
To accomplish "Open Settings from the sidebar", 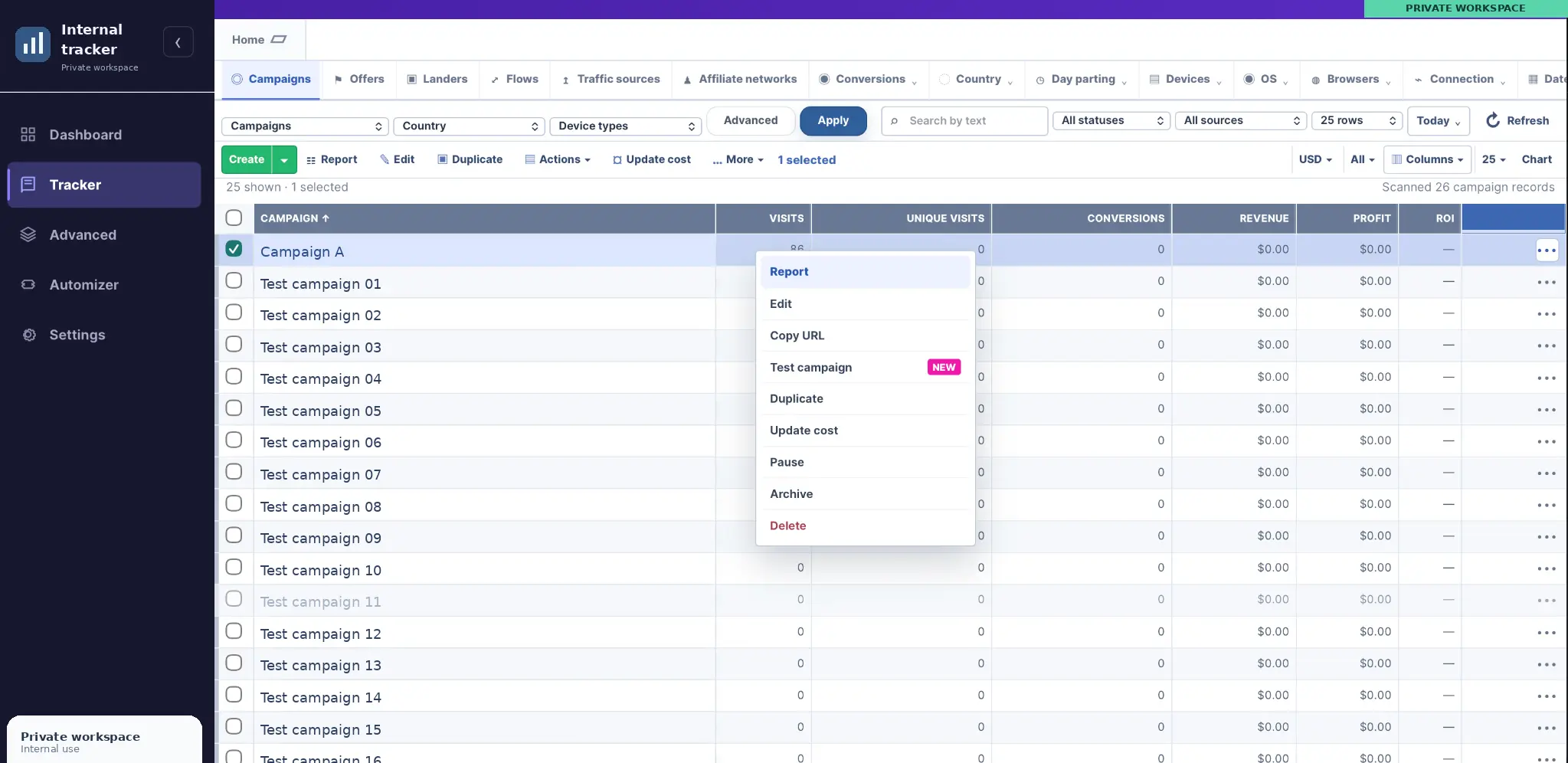I will 104,335.
